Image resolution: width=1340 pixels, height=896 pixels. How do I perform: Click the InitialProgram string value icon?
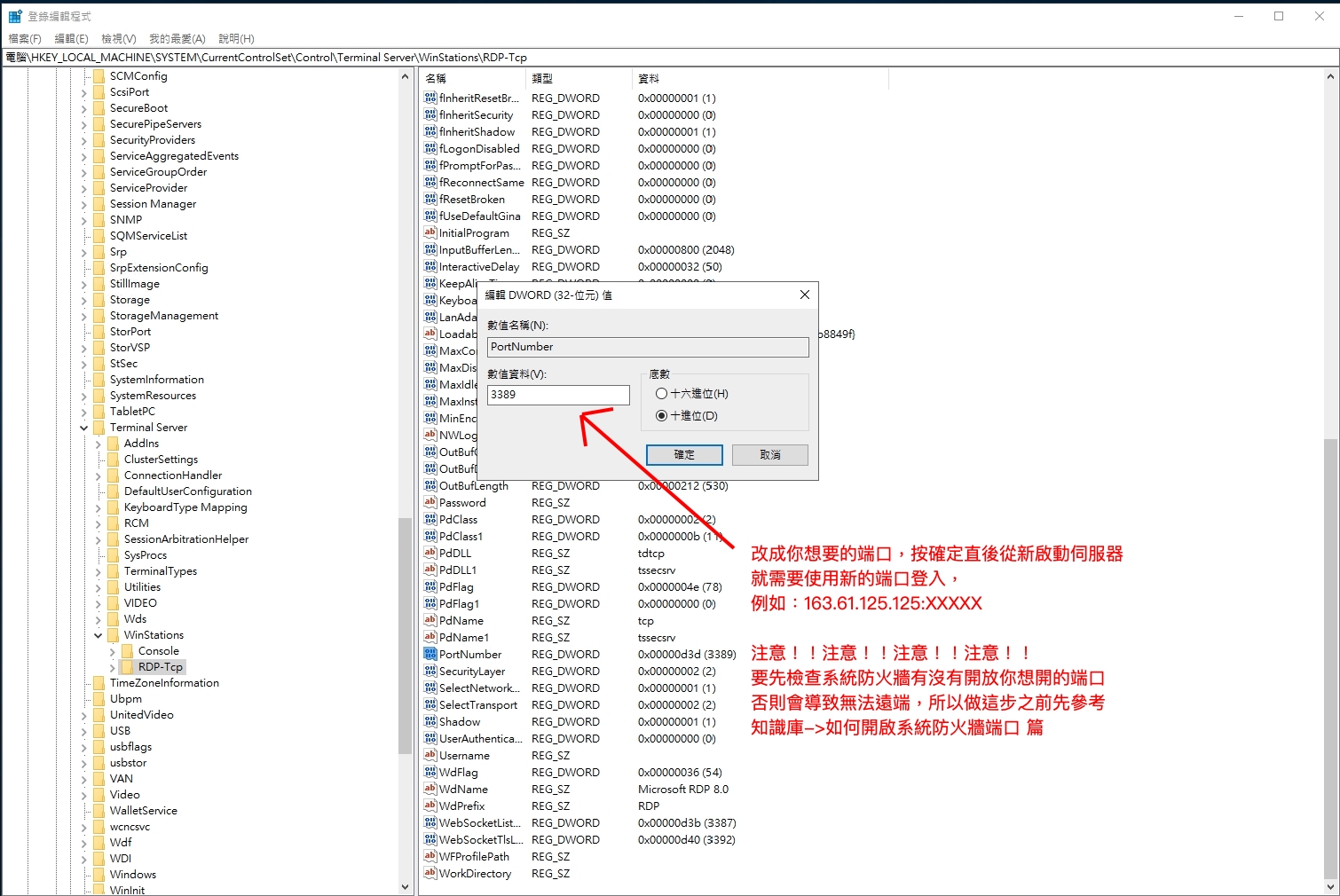coord(430,233)
